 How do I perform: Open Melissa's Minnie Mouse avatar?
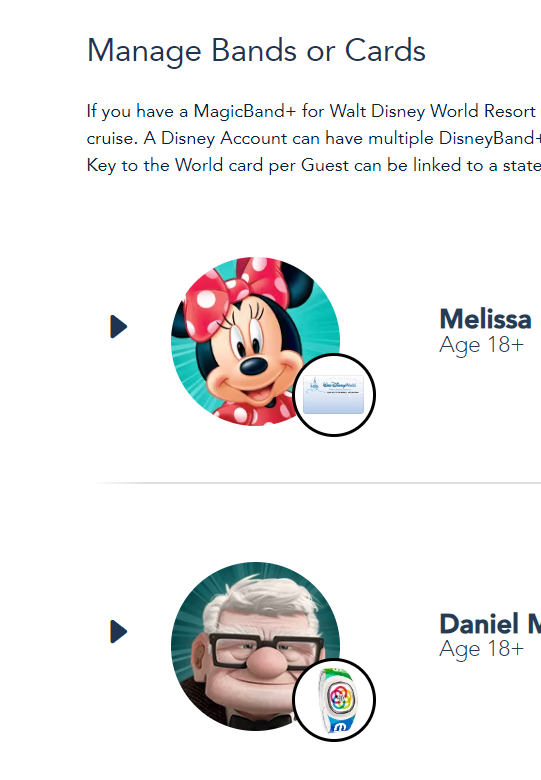(256, 341)
